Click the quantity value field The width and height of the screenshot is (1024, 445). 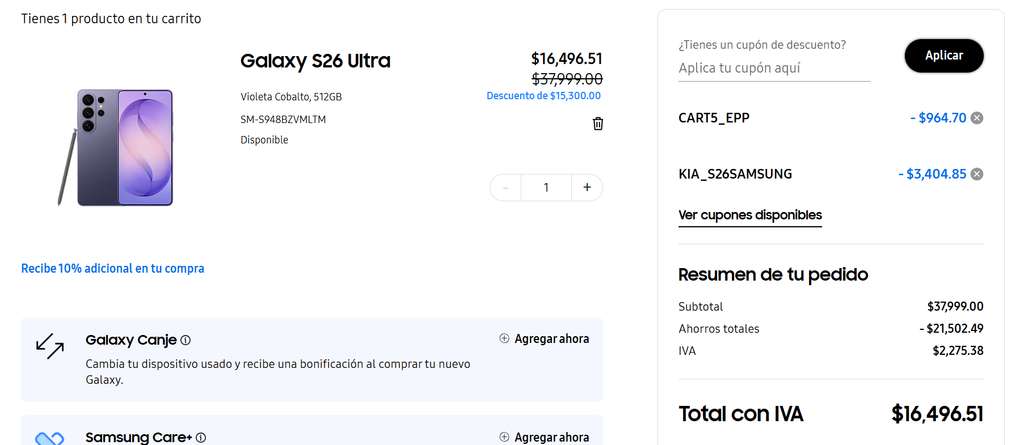click(546, 188)
